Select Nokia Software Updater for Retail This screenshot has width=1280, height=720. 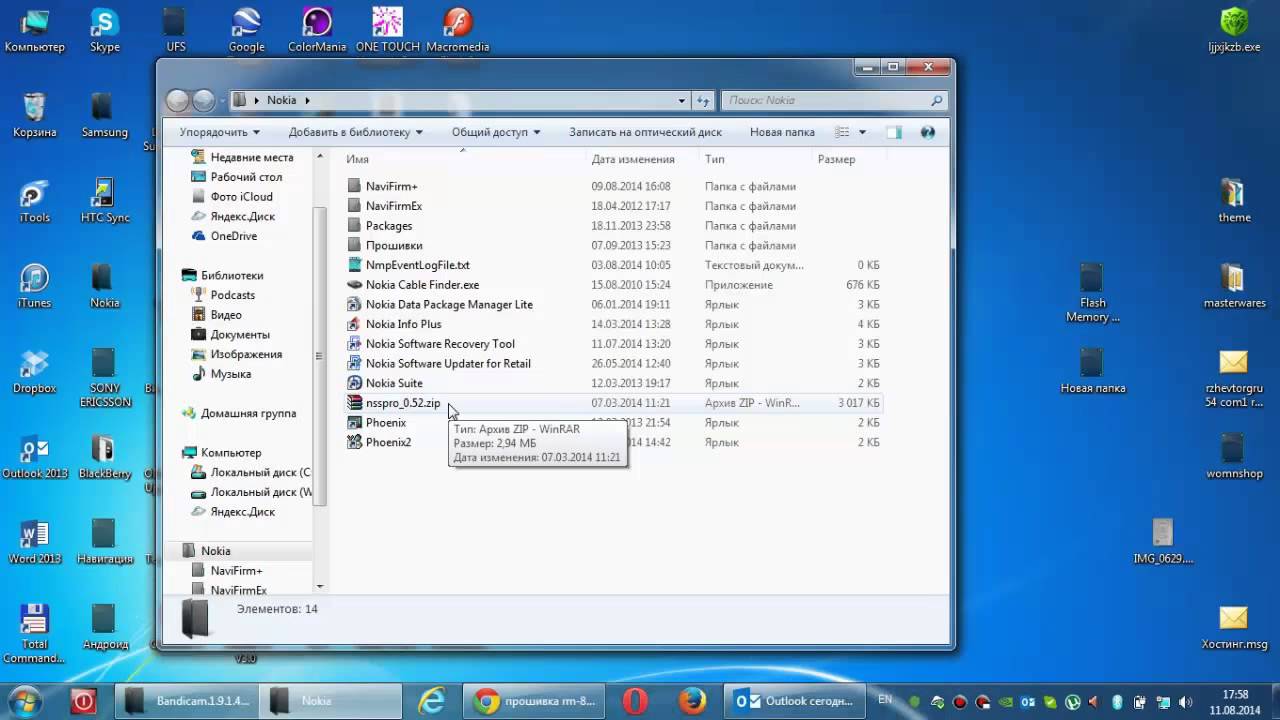(x=447, y=363)
